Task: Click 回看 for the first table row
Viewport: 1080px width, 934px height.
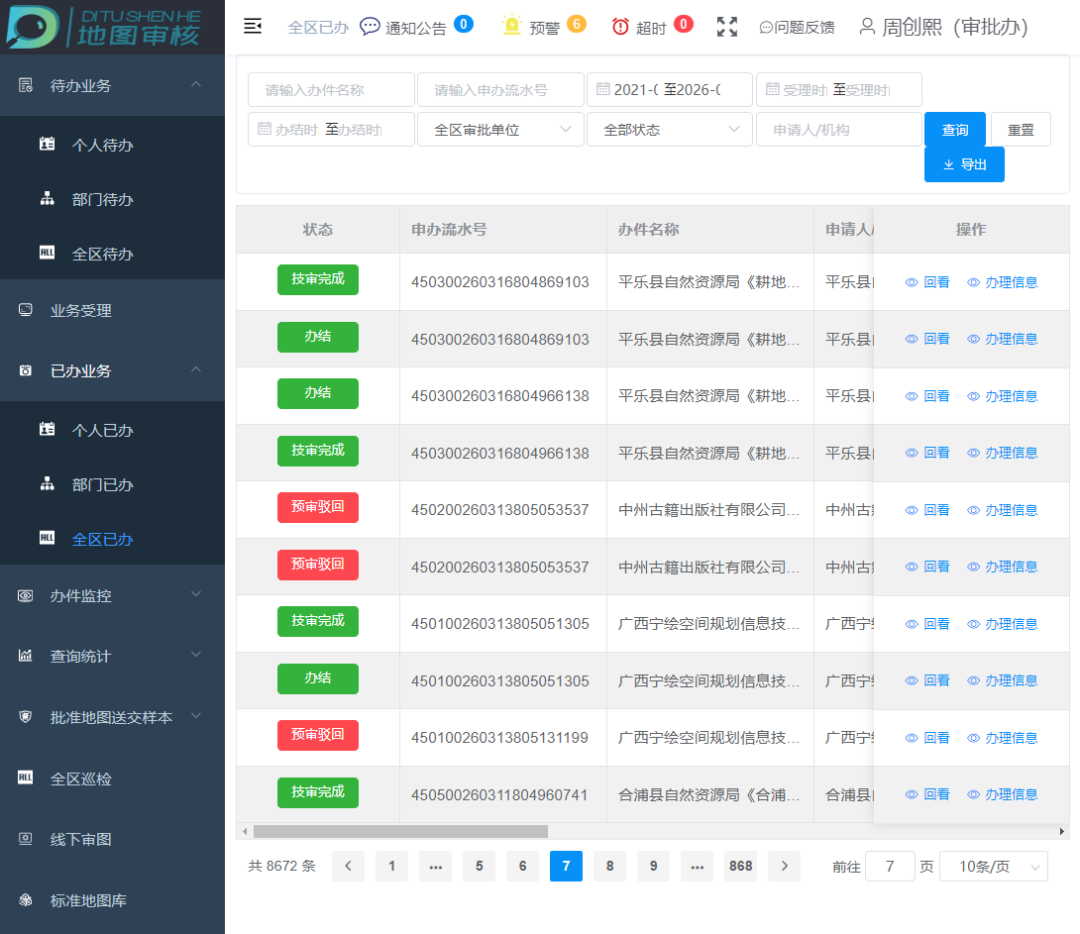Action: [928, 283]
